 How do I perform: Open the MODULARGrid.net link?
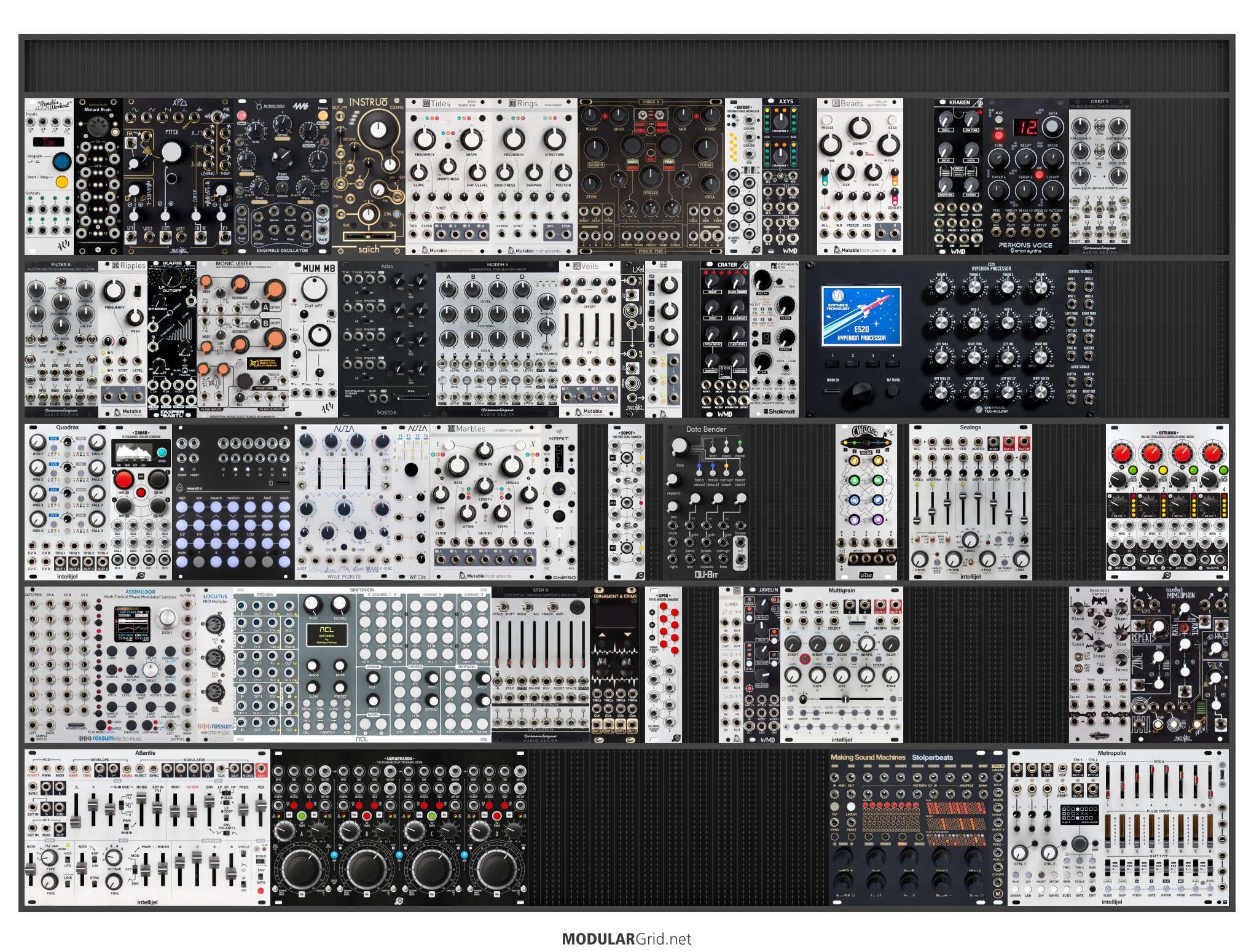click(x=627, y=938)
